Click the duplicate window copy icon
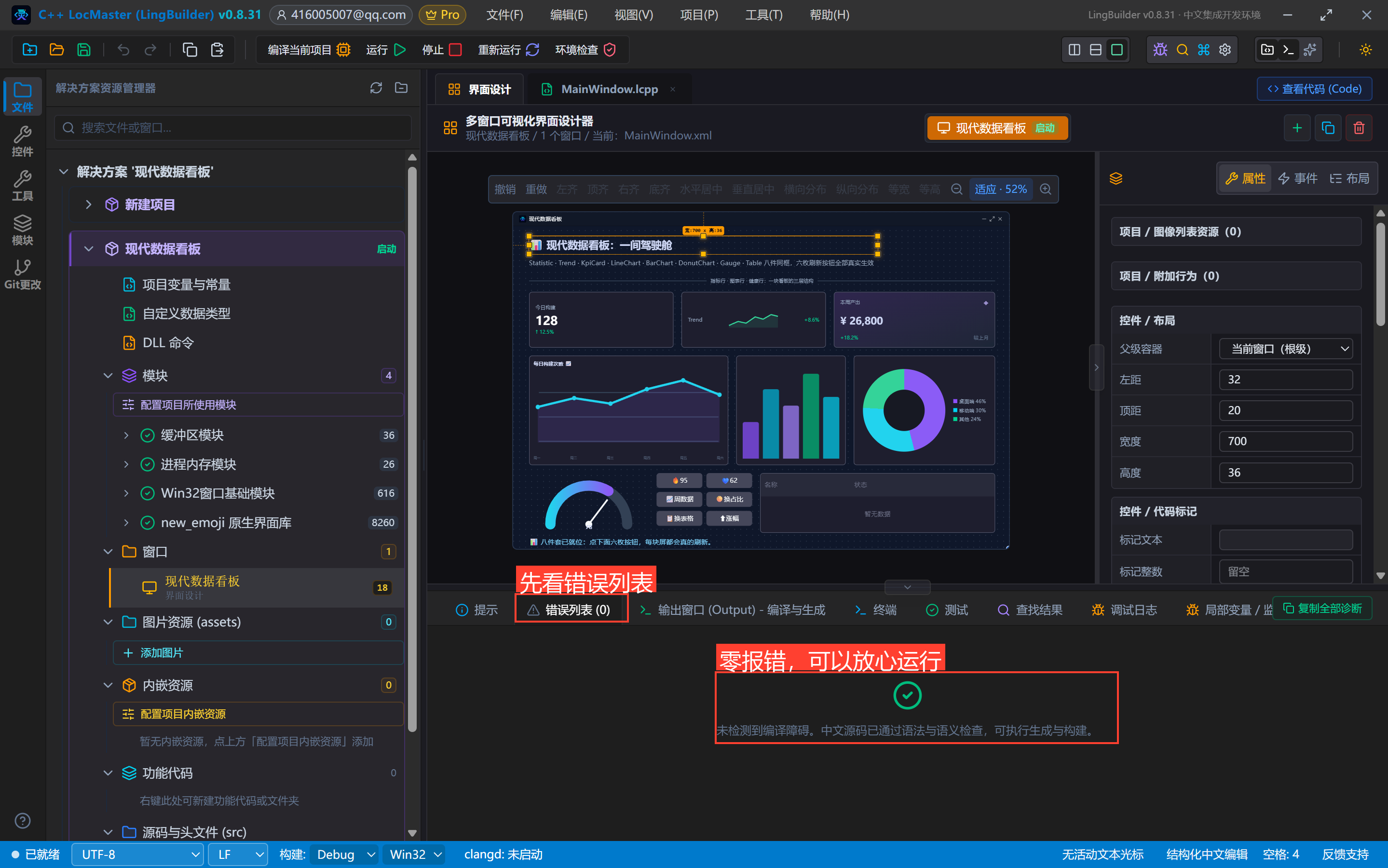1388x868 pixels. (x=1328, y=127)
